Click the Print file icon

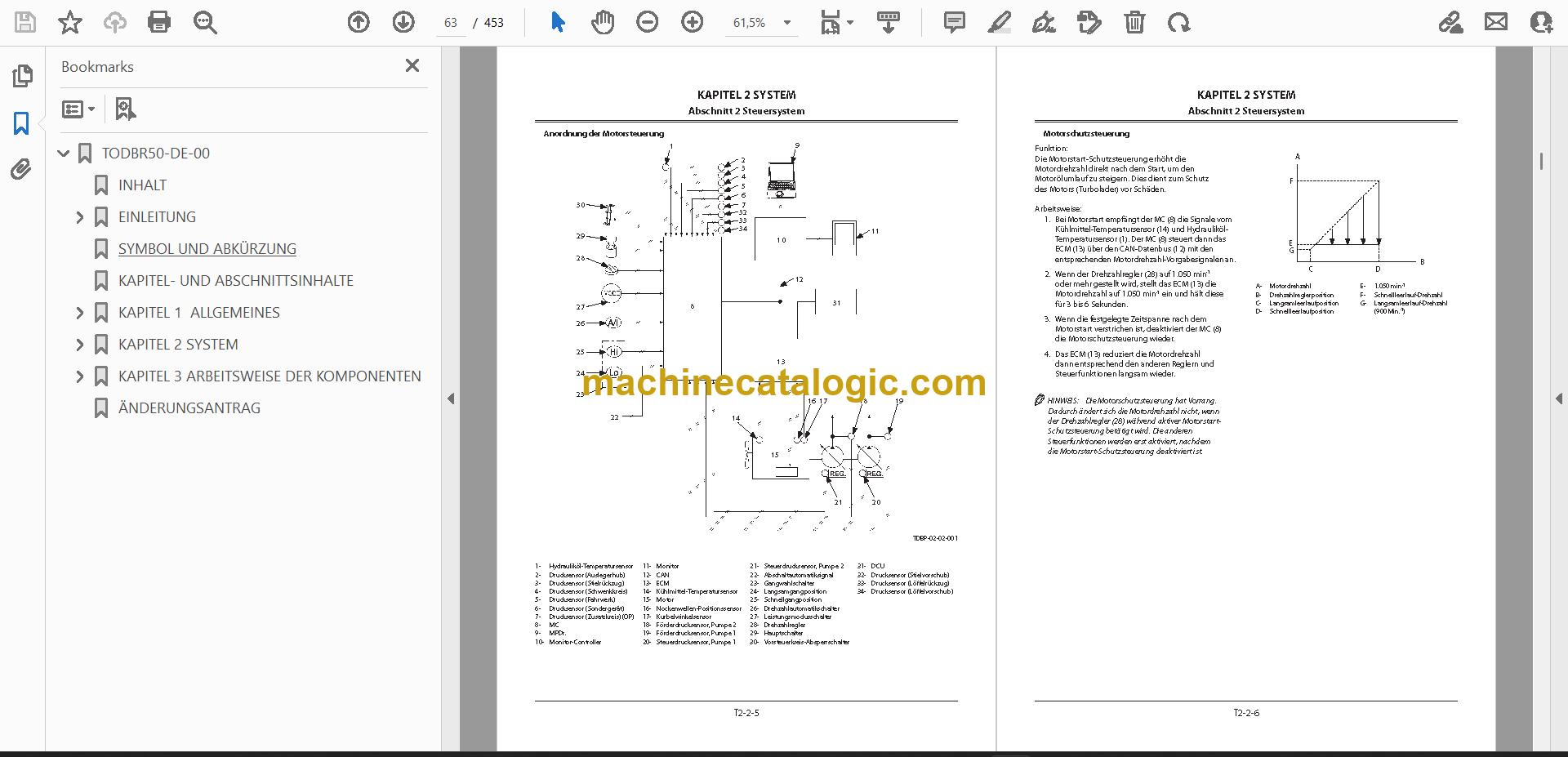(x=159, y=23)
